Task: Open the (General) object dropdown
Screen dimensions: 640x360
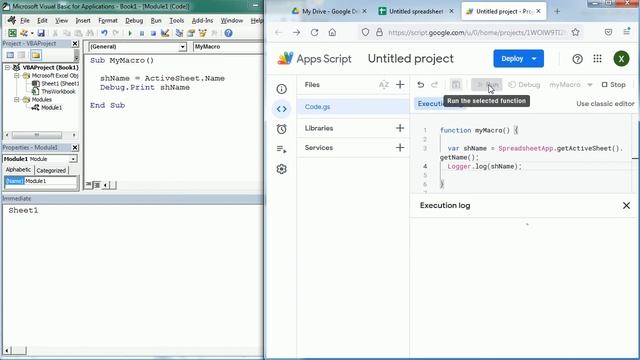Action: tap(182, 47)
